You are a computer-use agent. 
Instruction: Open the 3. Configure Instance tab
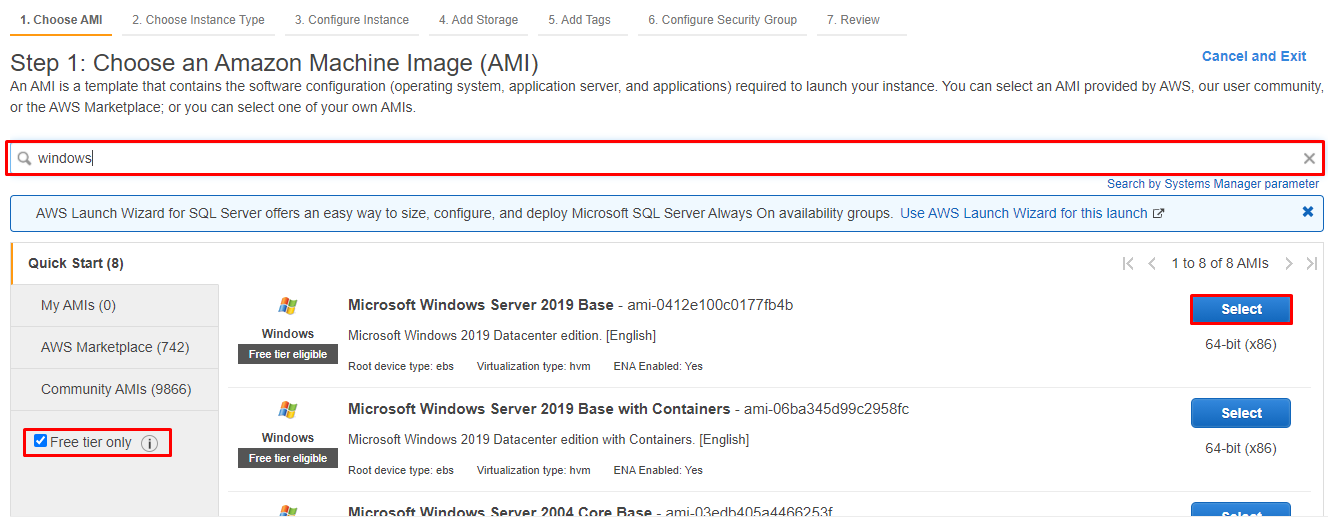tap(352, 20)
